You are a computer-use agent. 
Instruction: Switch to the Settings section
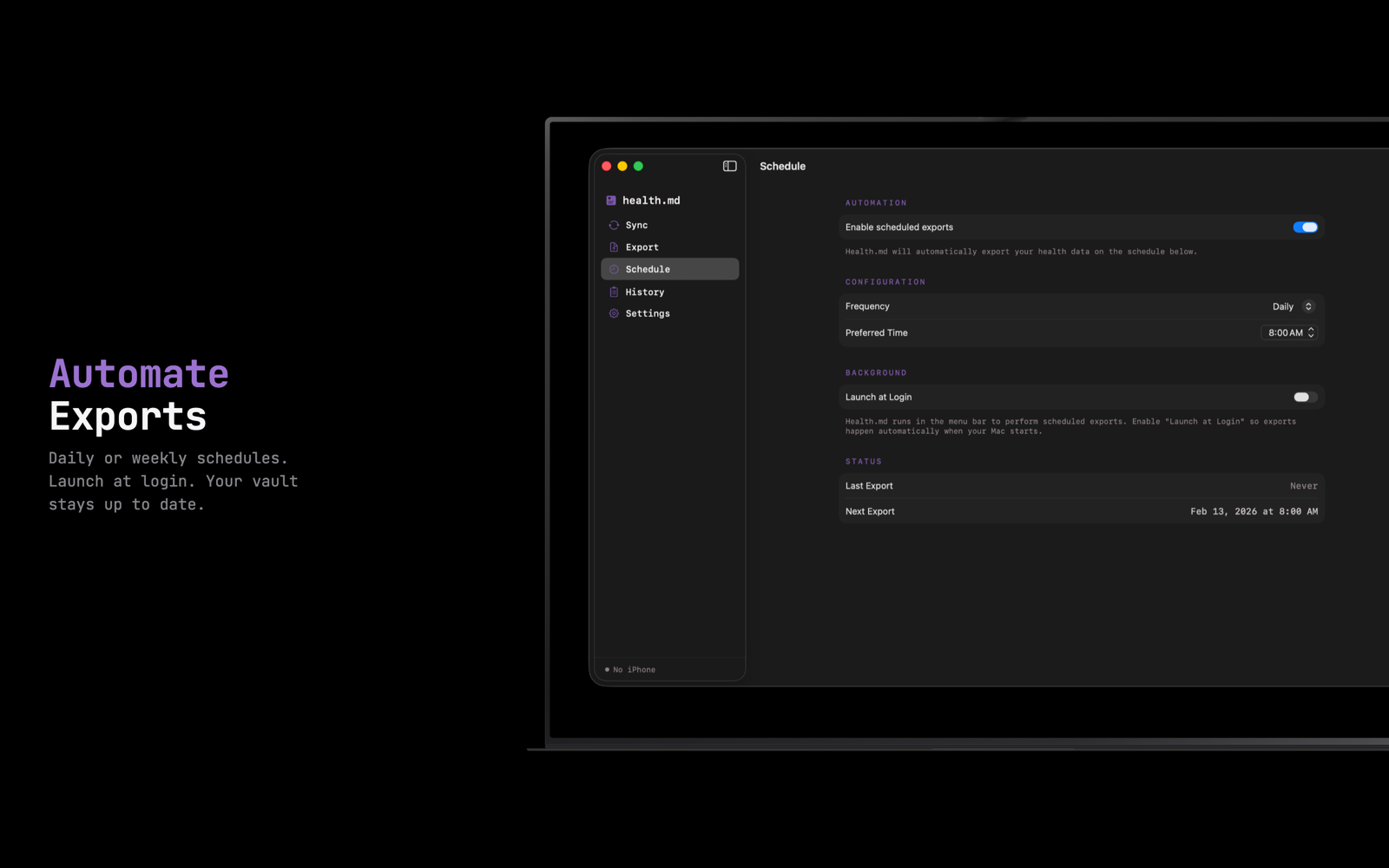click(647, 313)
